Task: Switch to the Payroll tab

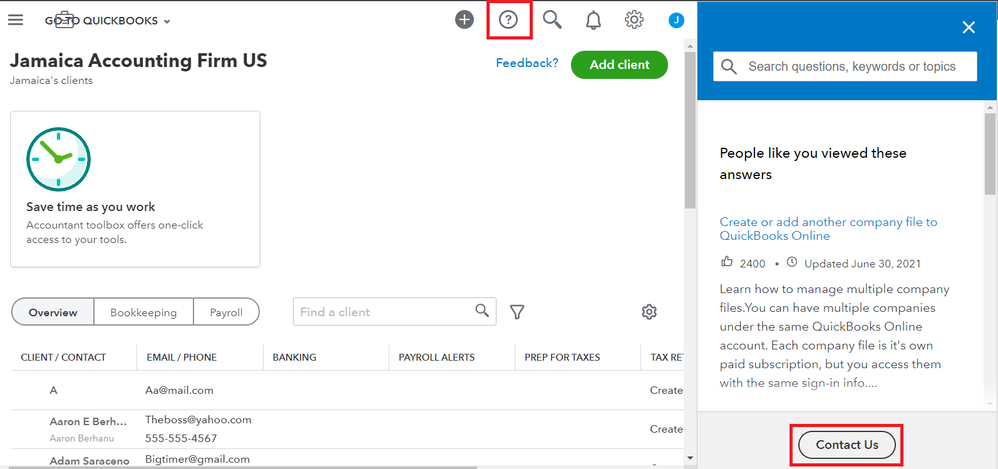Action: pos(227,312)
